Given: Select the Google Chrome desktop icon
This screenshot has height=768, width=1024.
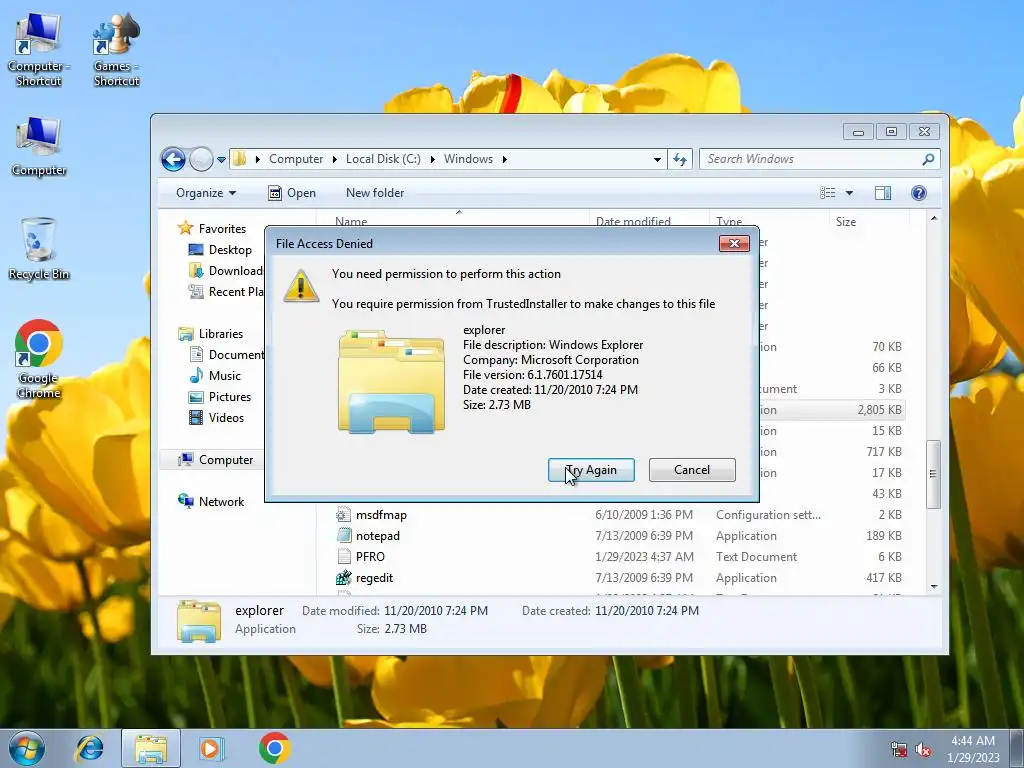Looking at the screenshot, I should click(x=39, y=359).
